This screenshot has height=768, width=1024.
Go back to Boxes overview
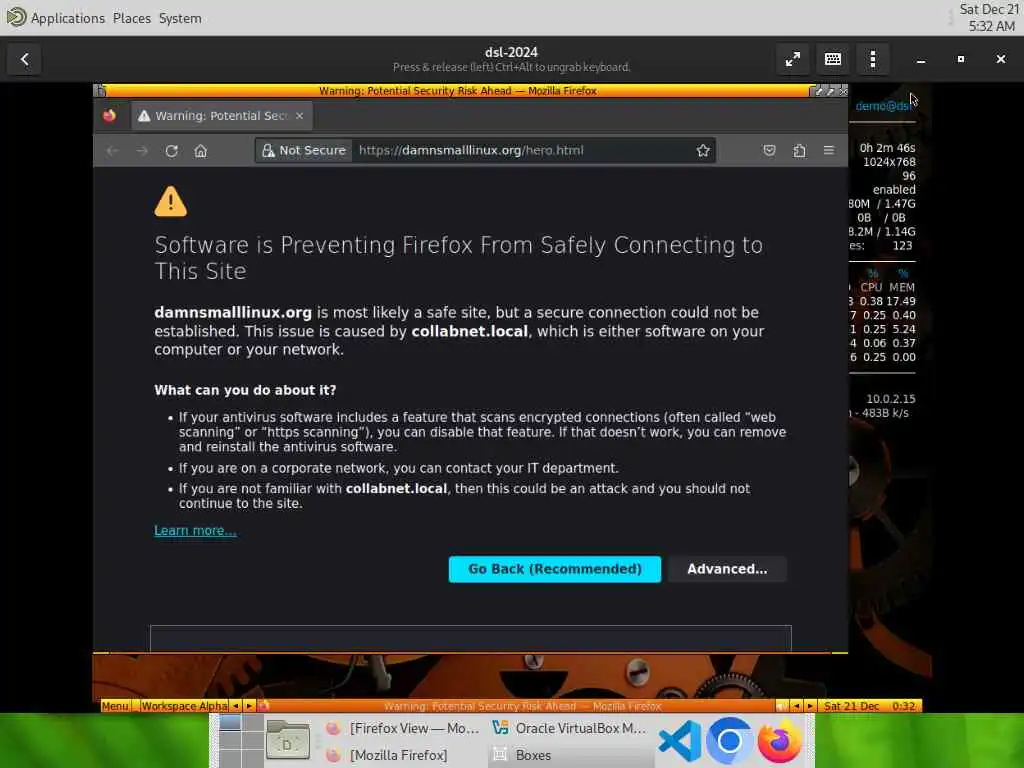[25, 59]
